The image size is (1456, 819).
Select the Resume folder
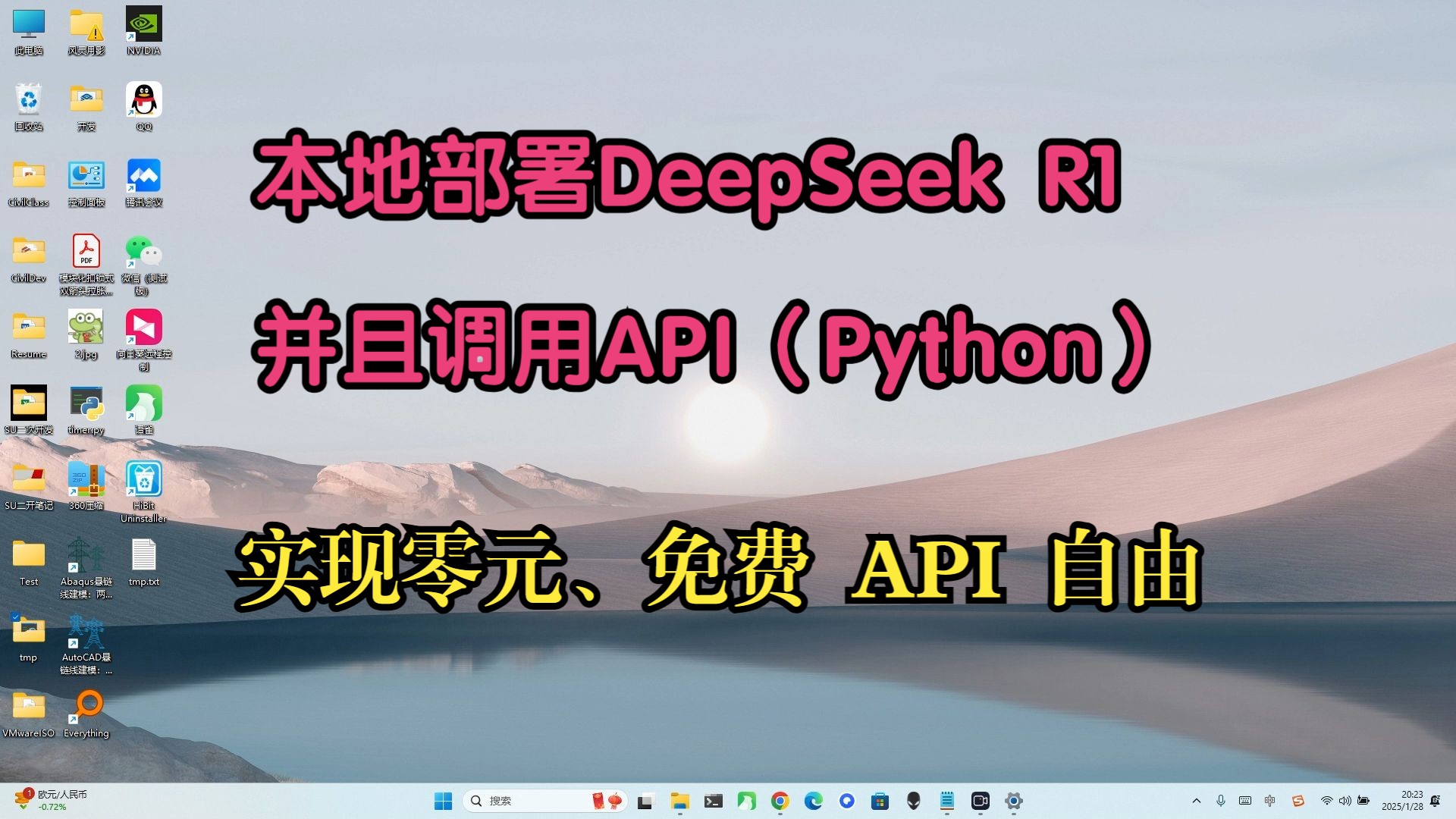28,334
